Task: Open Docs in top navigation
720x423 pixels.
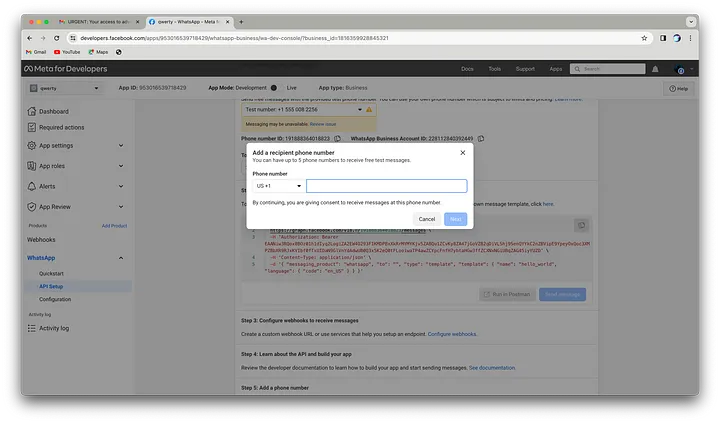Action: coord(467,69)
